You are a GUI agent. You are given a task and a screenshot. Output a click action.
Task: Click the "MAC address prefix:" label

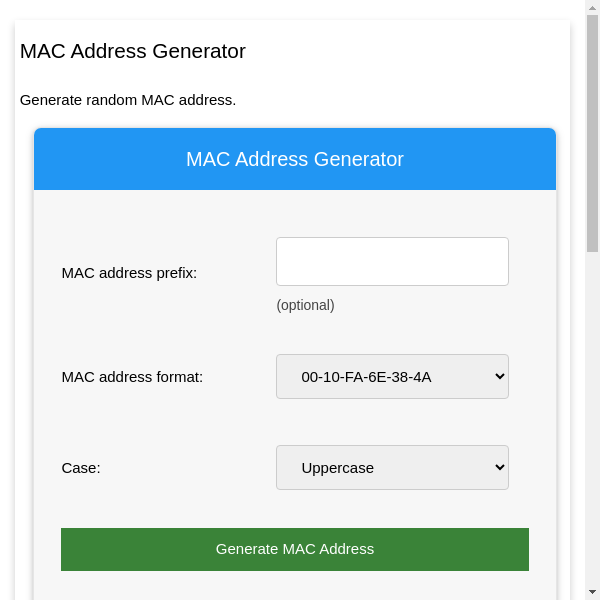[129, 272]
